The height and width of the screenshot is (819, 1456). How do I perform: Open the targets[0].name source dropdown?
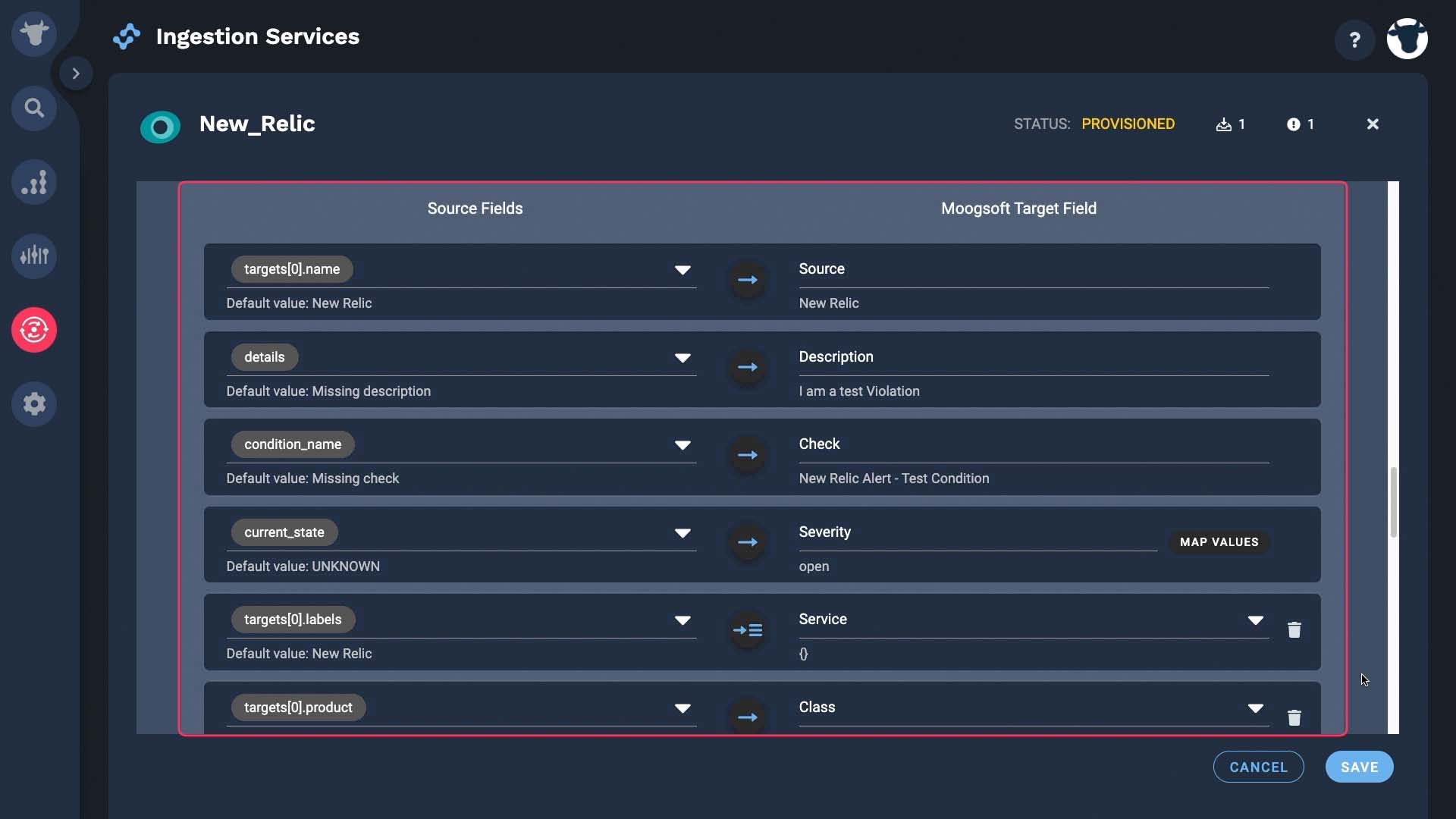[x=682, y=270]
